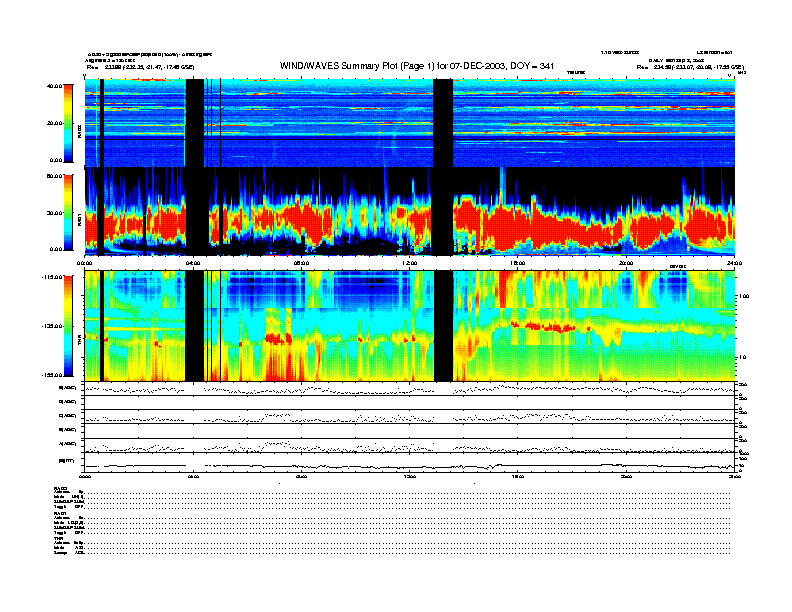The width and height of the screenshot is (792, 612).
Task: Click the -115.00 tick on the TNR color scale
Action: (x=52, y=277)
